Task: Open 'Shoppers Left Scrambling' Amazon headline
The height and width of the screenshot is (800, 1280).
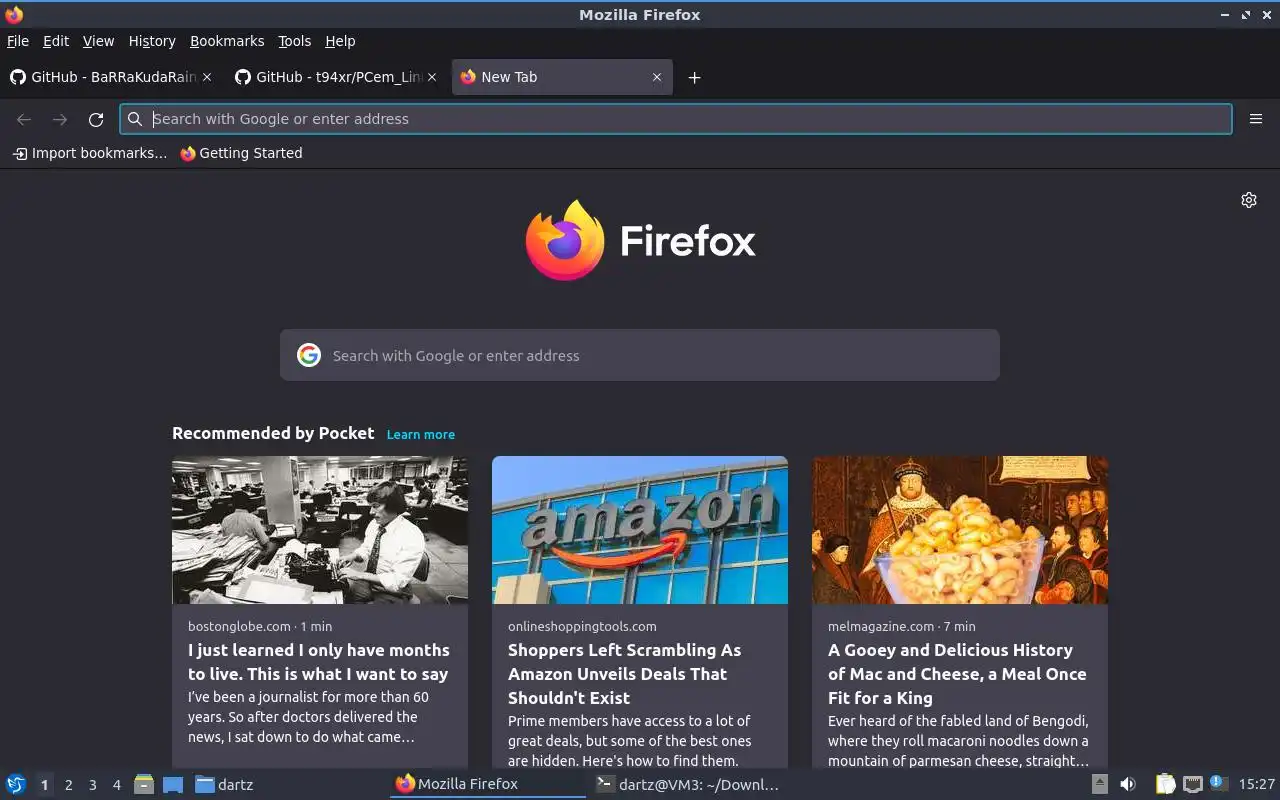Action: [x=625, y=674]
